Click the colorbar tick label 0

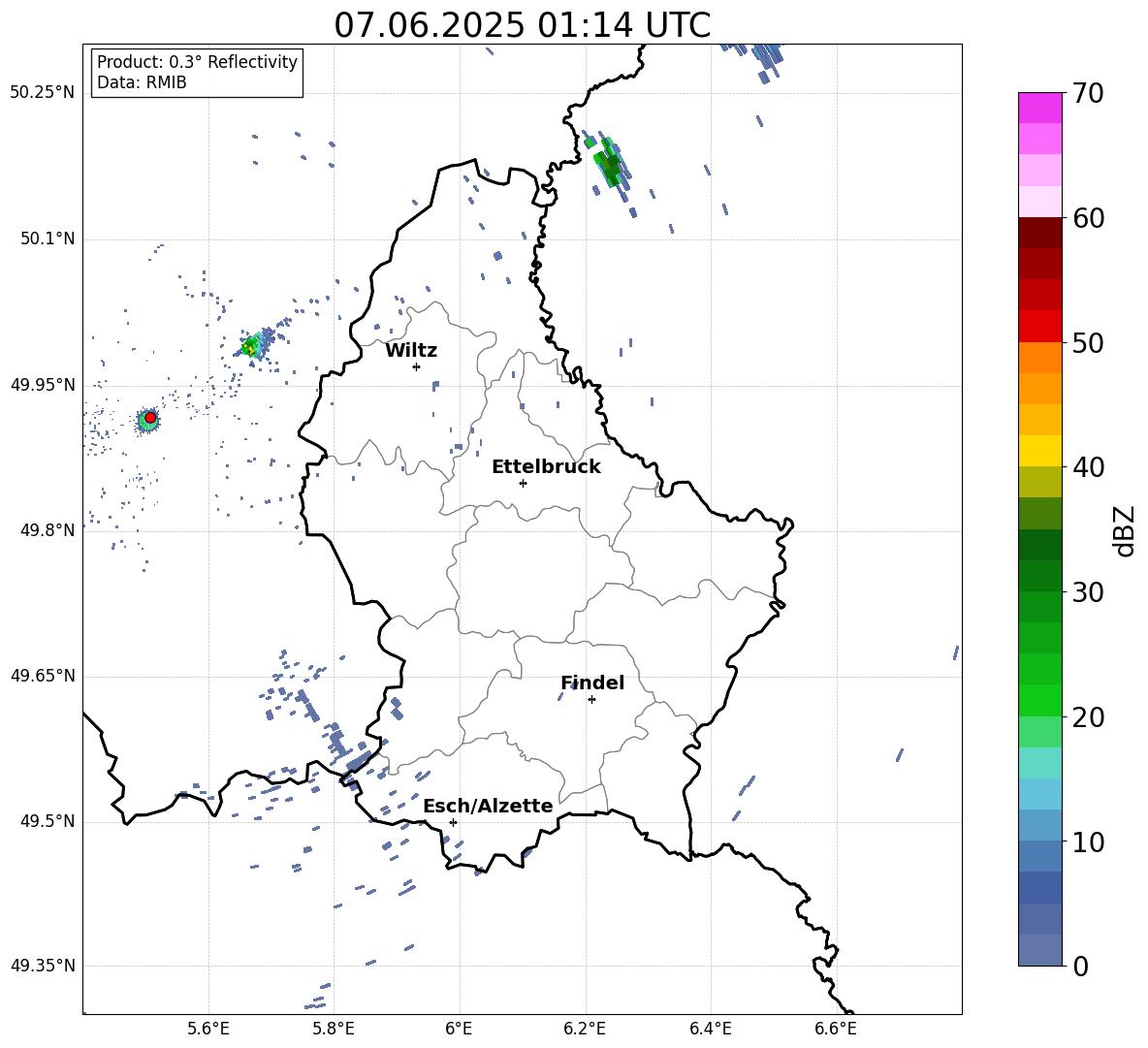(1080, 966)
